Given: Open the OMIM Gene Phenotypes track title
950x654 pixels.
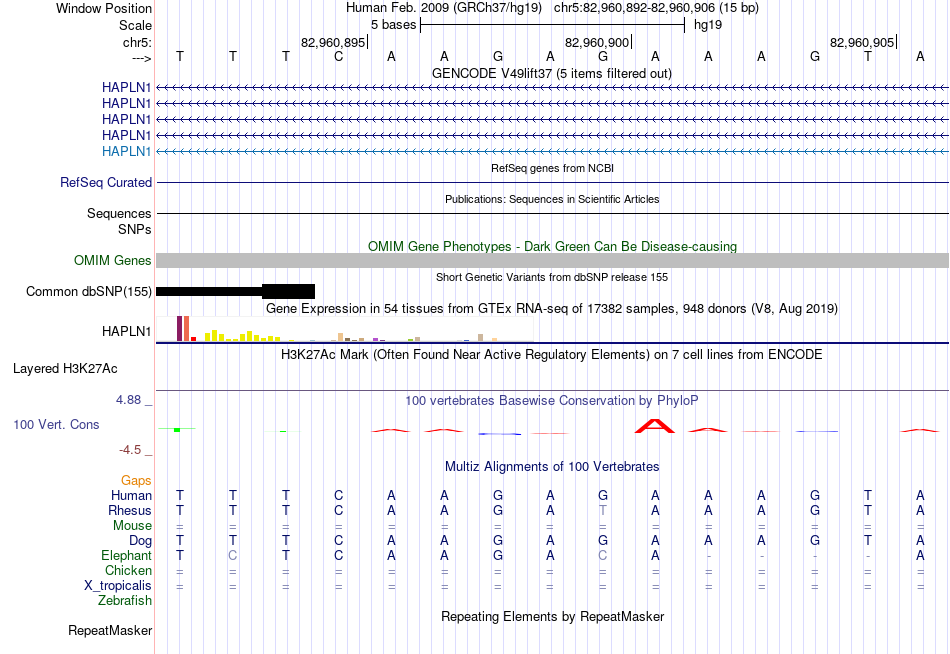Looking at the screenshot, I should tap(552, 246).
